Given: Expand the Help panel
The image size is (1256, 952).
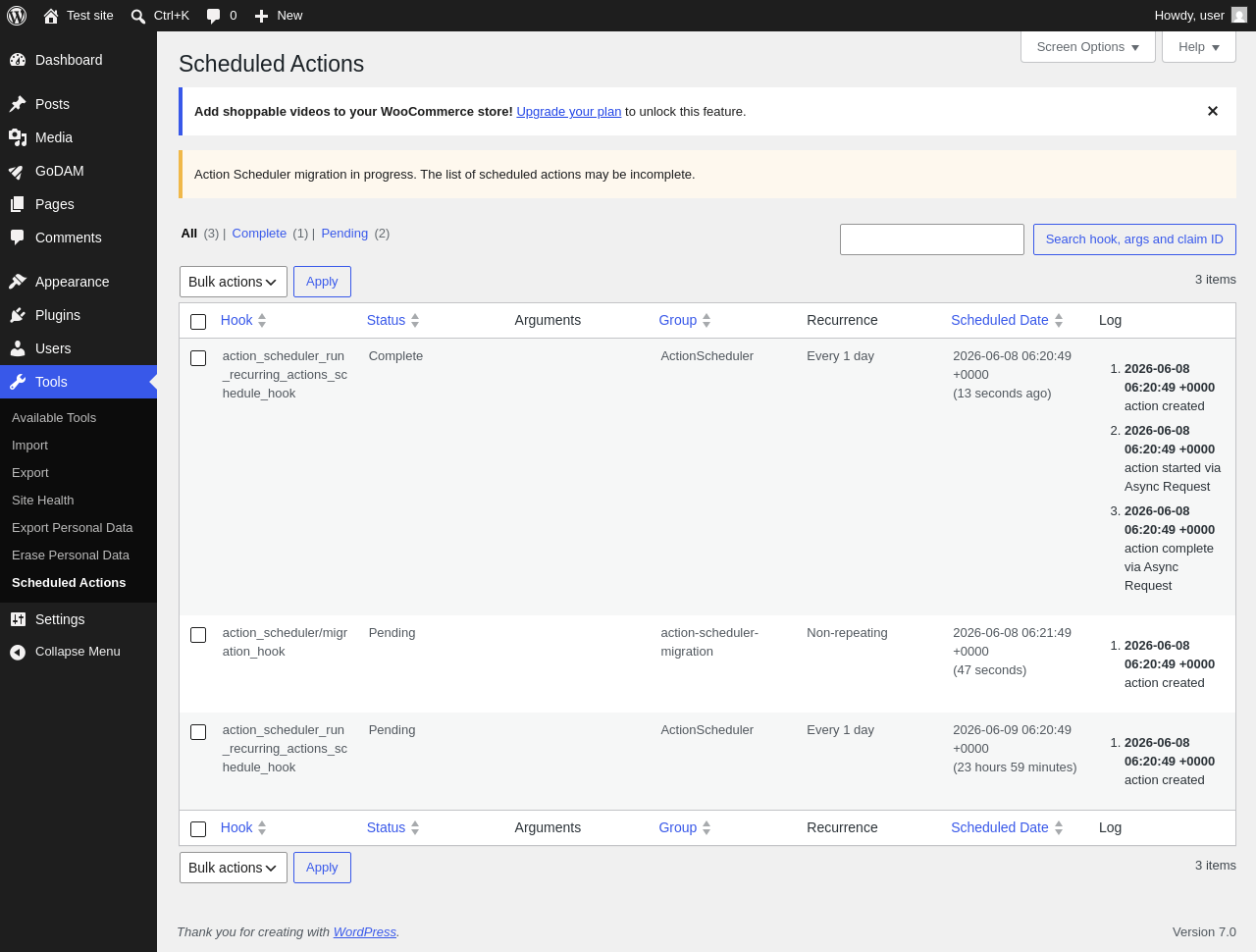Looking at the screenshot, I should (1199, 47).
